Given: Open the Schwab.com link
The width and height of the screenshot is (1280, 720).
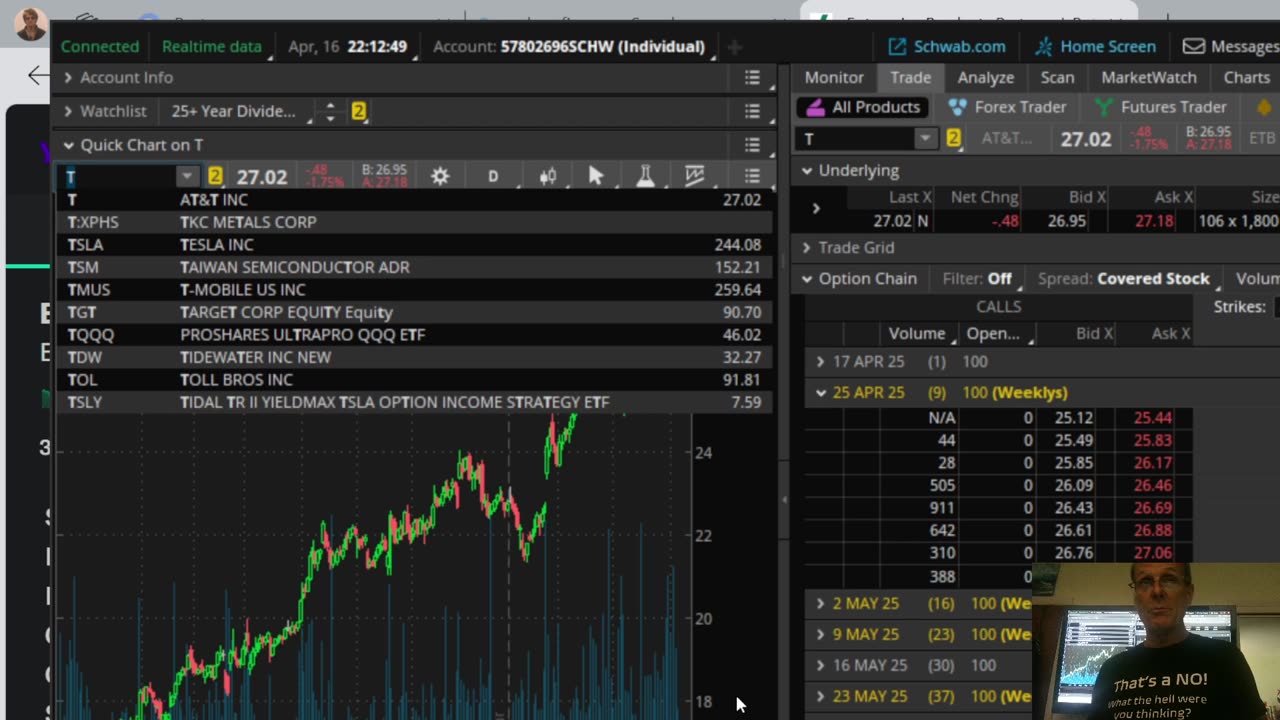Looking at the screenshot, I should [946, 46].
